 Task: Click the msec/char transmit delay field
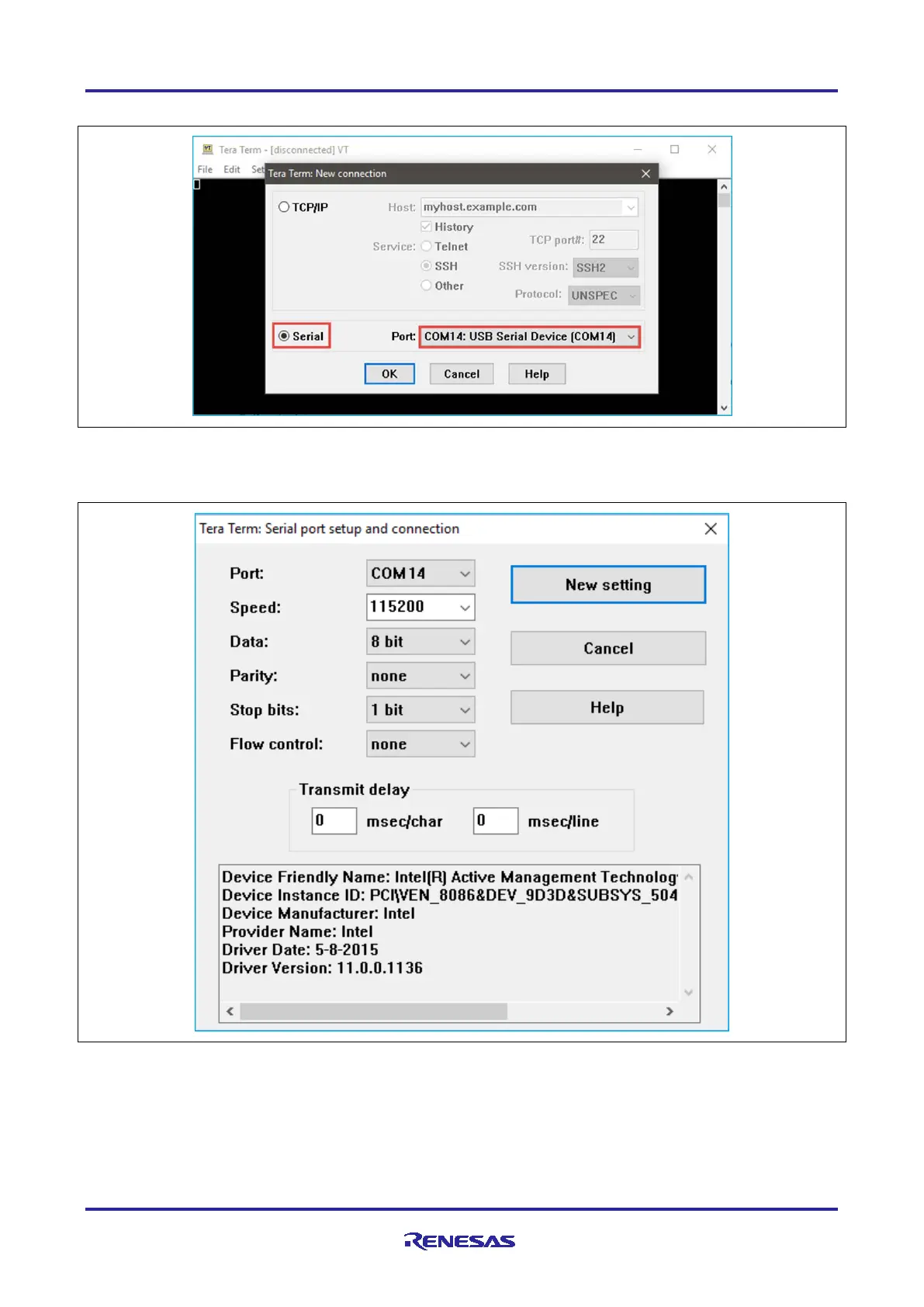coord(334,820)
